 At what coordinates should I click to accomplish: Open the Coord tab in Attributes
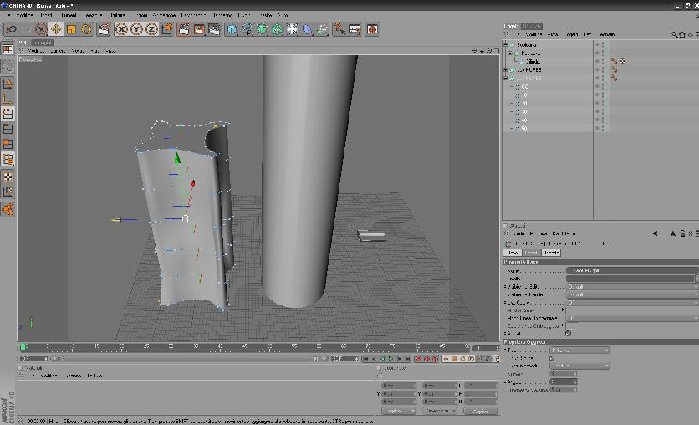pyautogui.click(x=531, y=252)
